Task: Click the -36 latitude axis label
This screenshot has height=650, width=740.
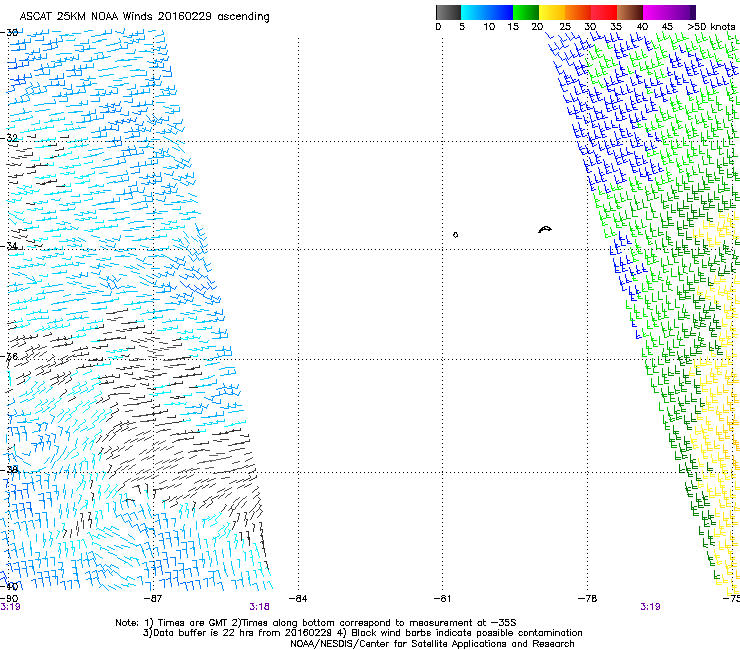Action: (x=9, y=356)
